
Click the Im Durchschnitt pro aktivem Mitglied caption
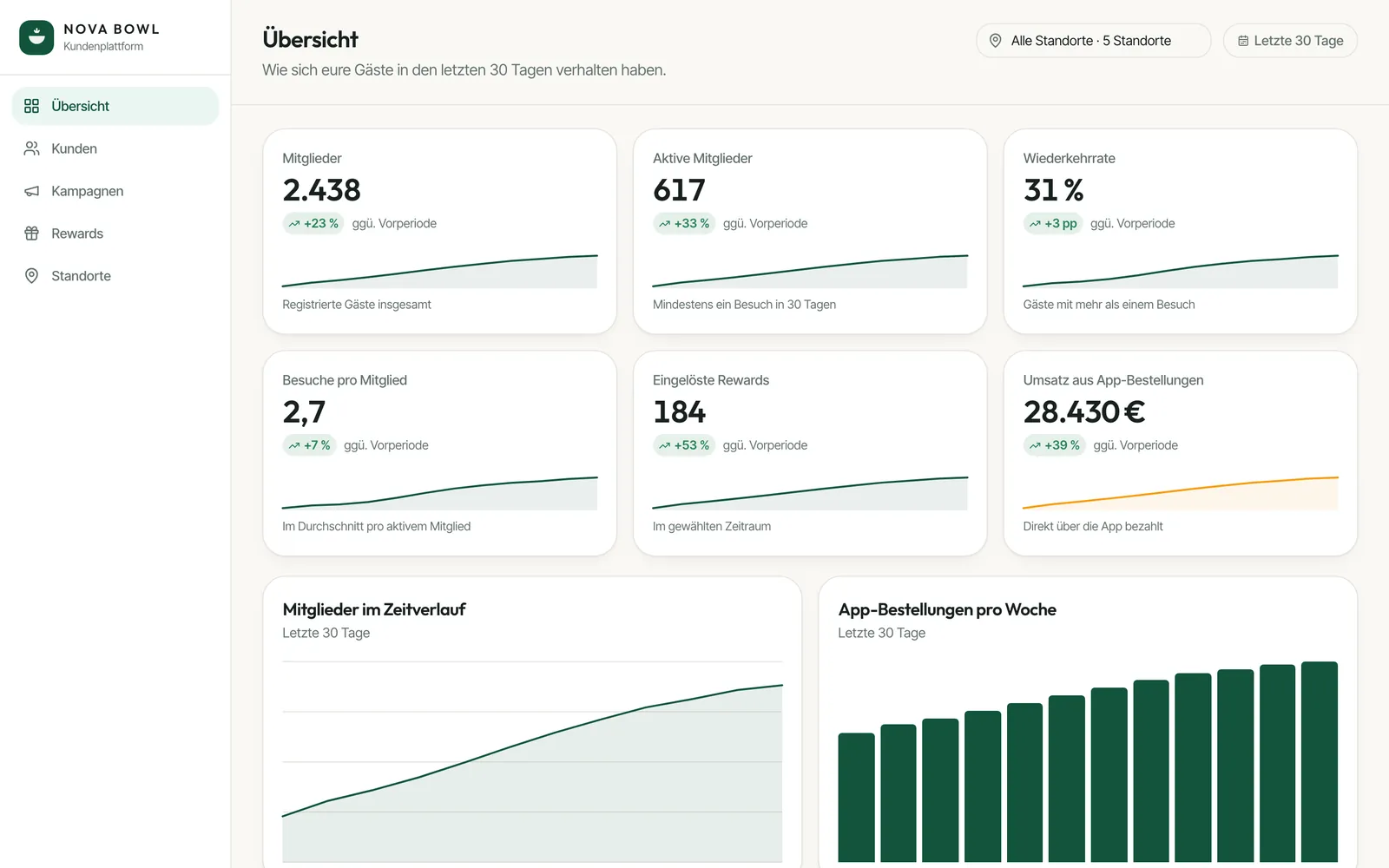coord(377,527)
